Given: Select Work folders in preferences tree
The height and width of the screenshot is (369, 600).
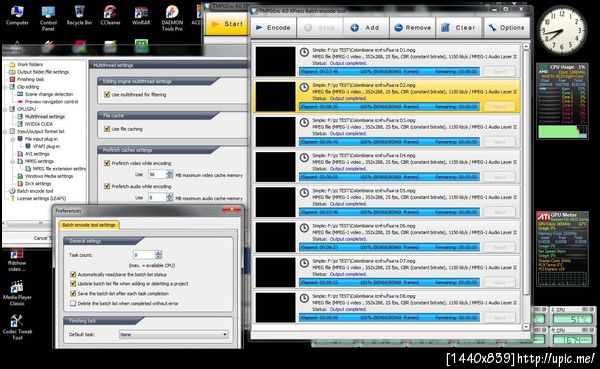Looking at the screenshot, I should [x=30, y=64].
